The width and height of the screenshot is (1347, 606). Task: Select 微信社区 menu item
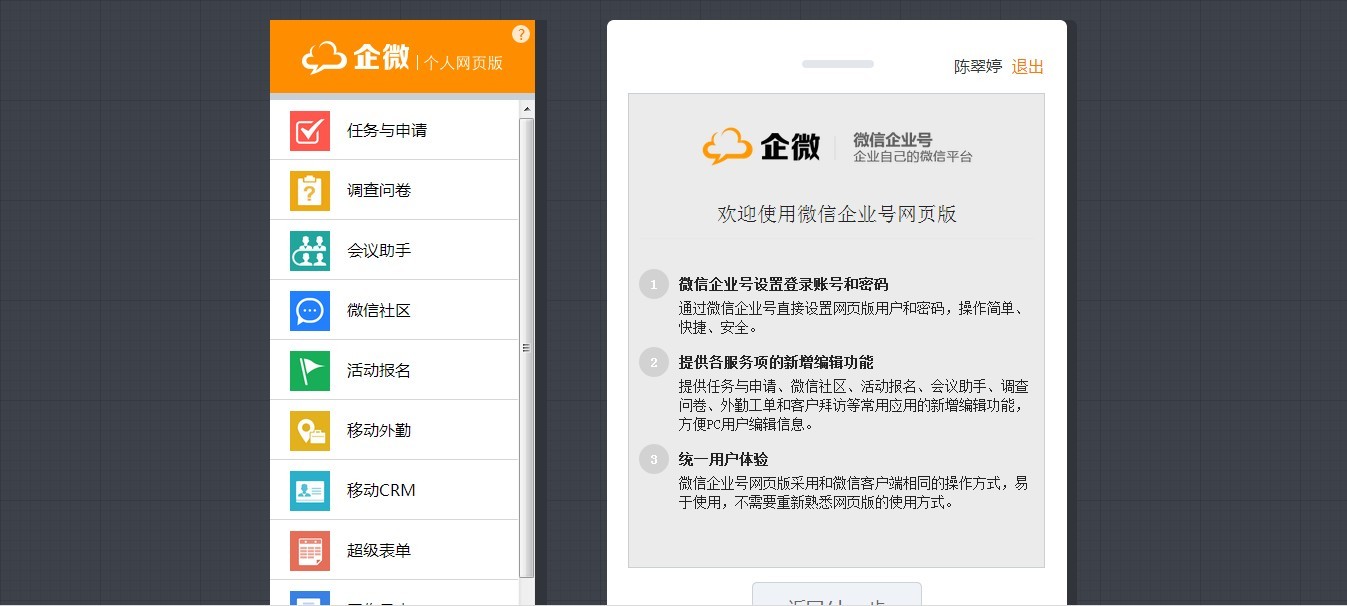[x=394, y=310]
